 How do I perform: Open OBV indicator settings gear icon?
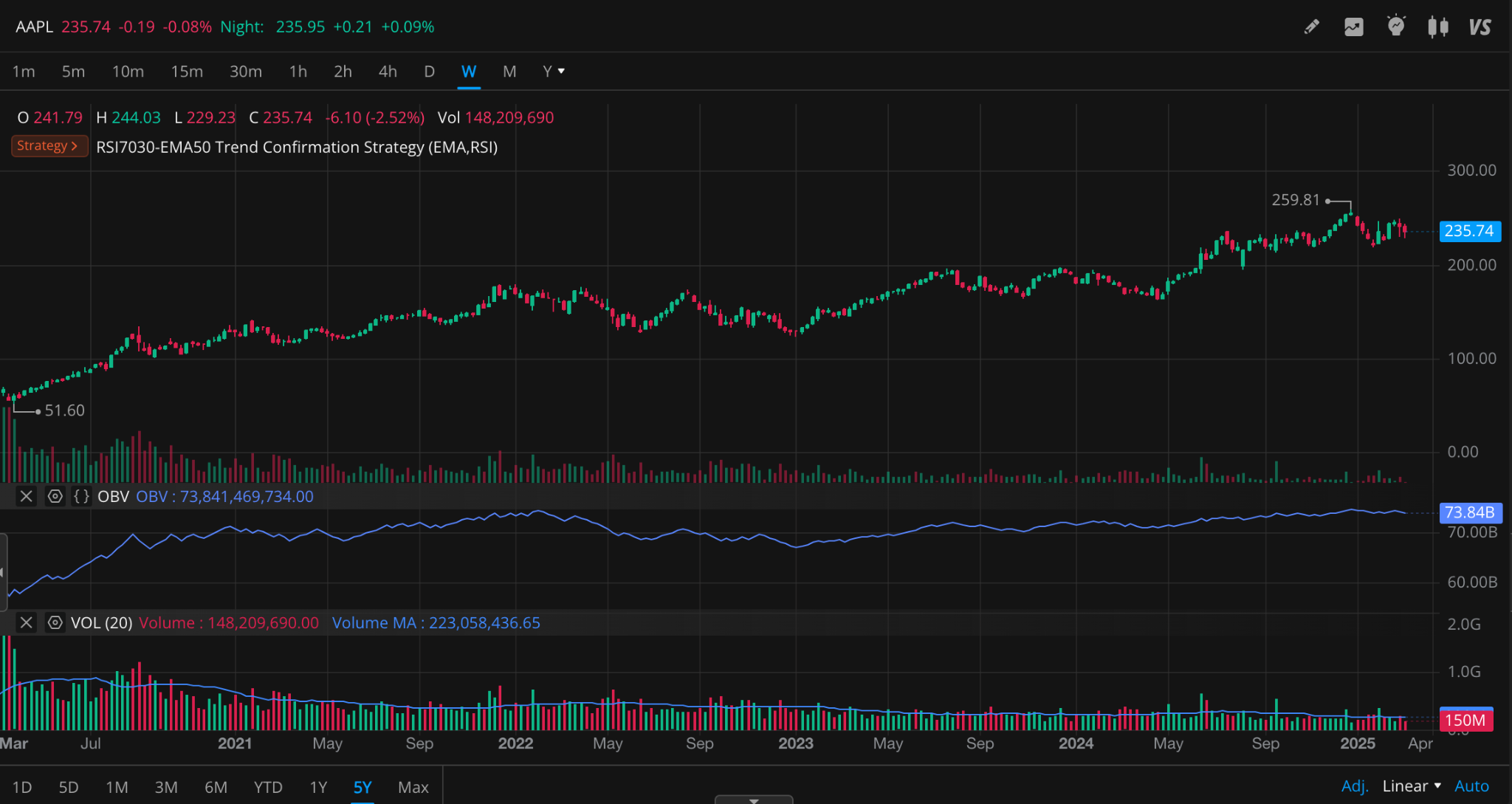point(55,496)
